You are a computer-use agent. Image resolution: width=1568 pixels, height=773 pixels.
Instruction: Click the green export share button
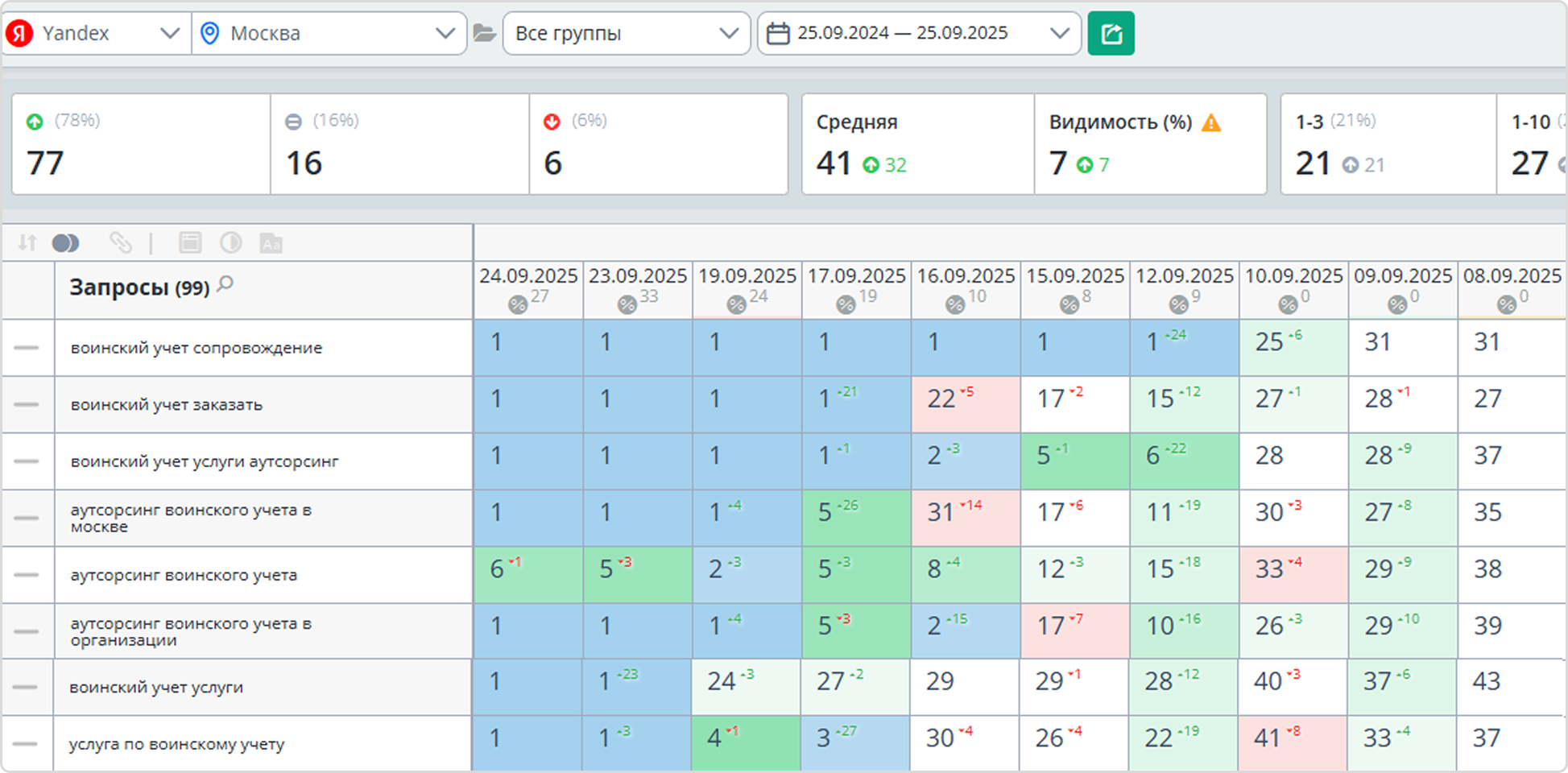pos(1111,34)
